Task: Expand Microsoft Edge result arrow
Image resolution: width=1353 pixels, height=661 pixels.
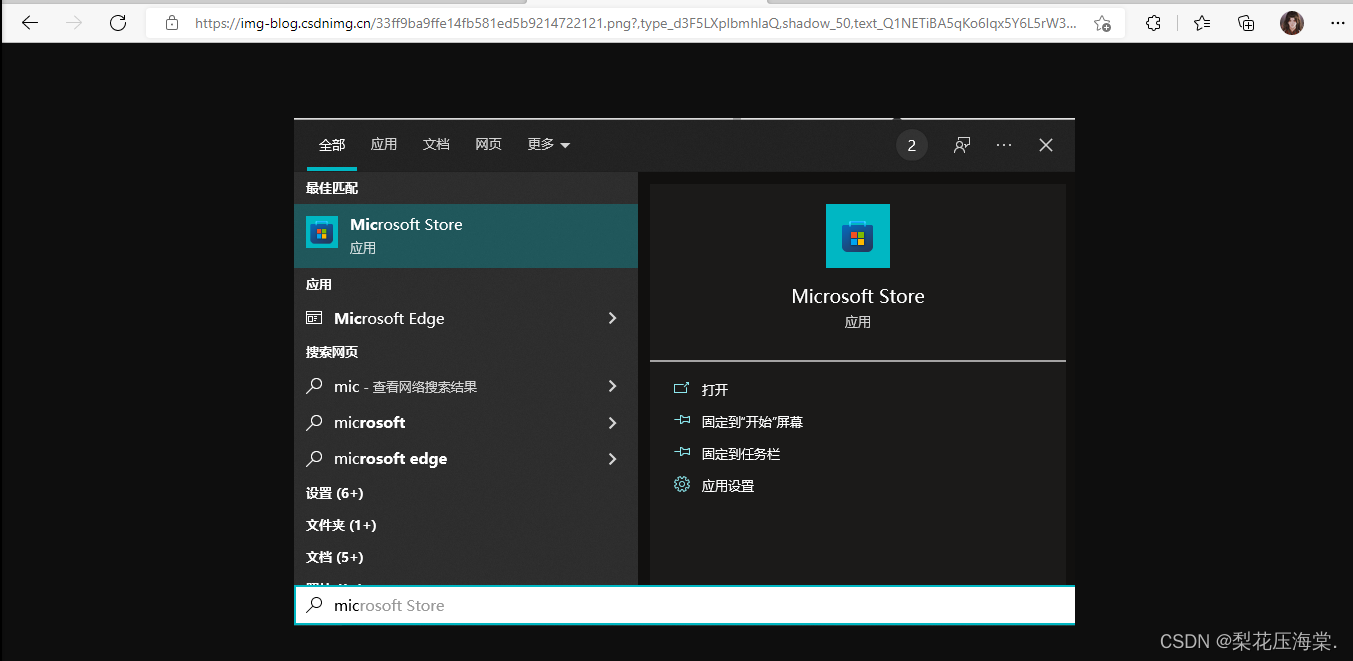Action: coord(613,318)
